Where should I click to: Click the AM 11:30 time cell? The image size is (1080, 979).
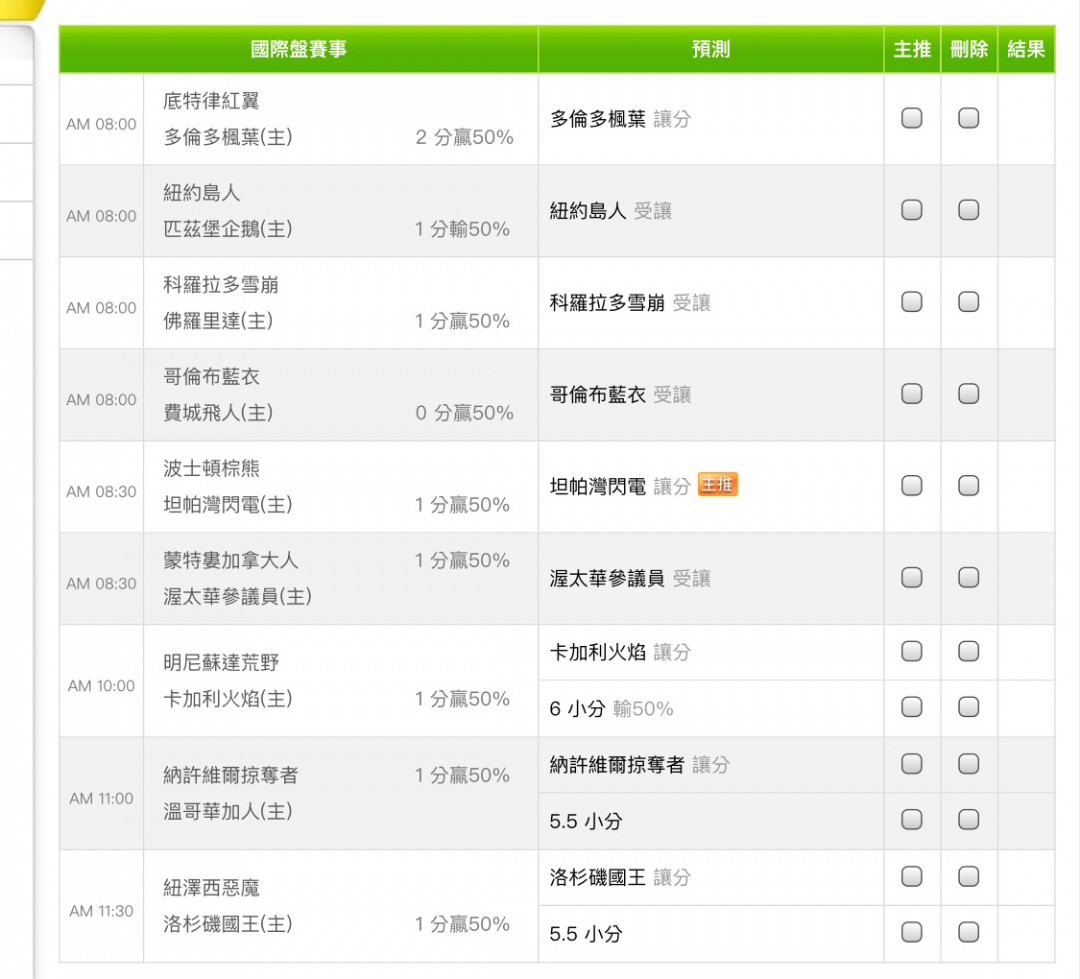pyautogui.click(x=101, y=911)
